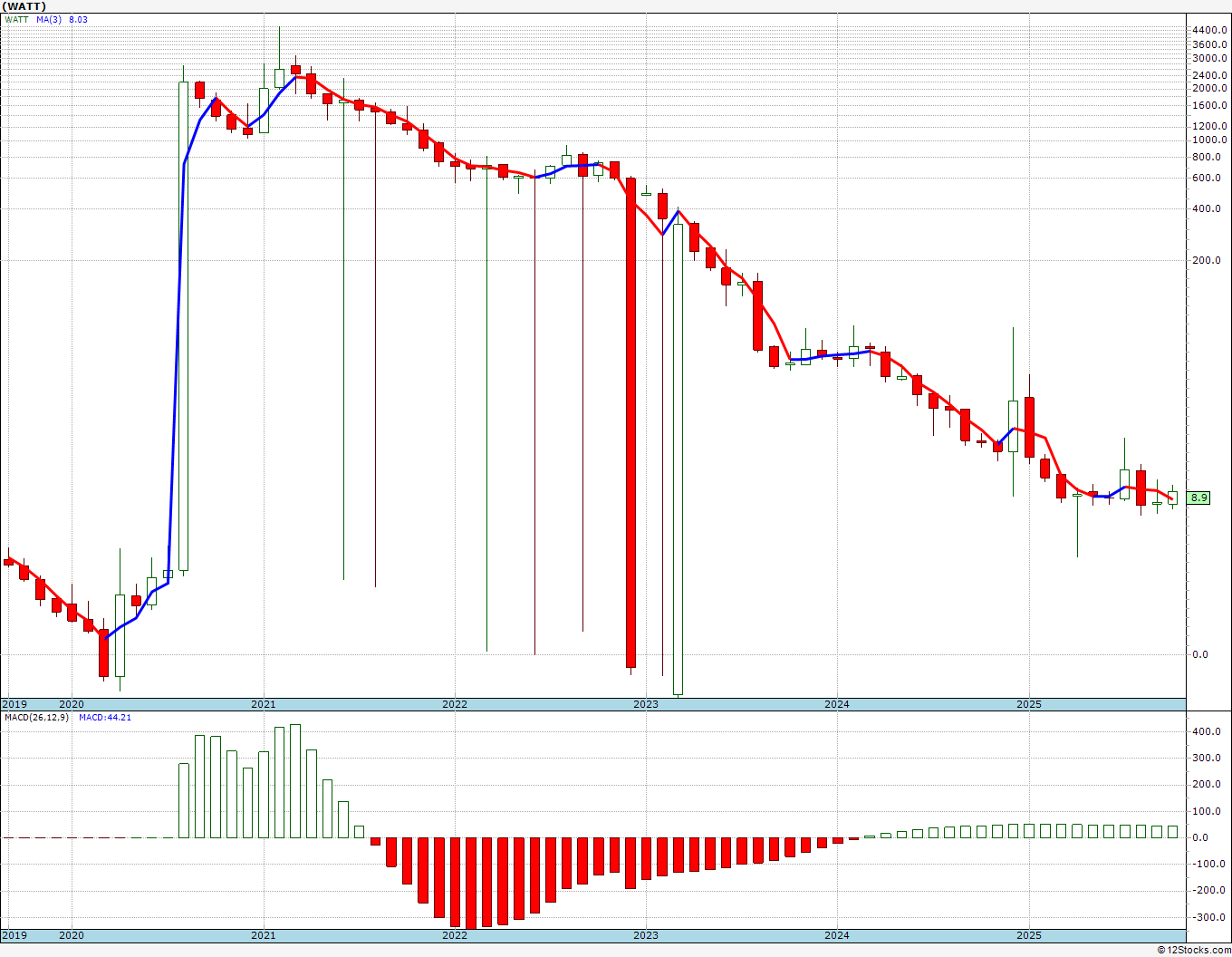Image resolution: width=1232 pixels, height=957 pixels.
Task: Click the (WATT) ticker title
Action: click(24, 6)
